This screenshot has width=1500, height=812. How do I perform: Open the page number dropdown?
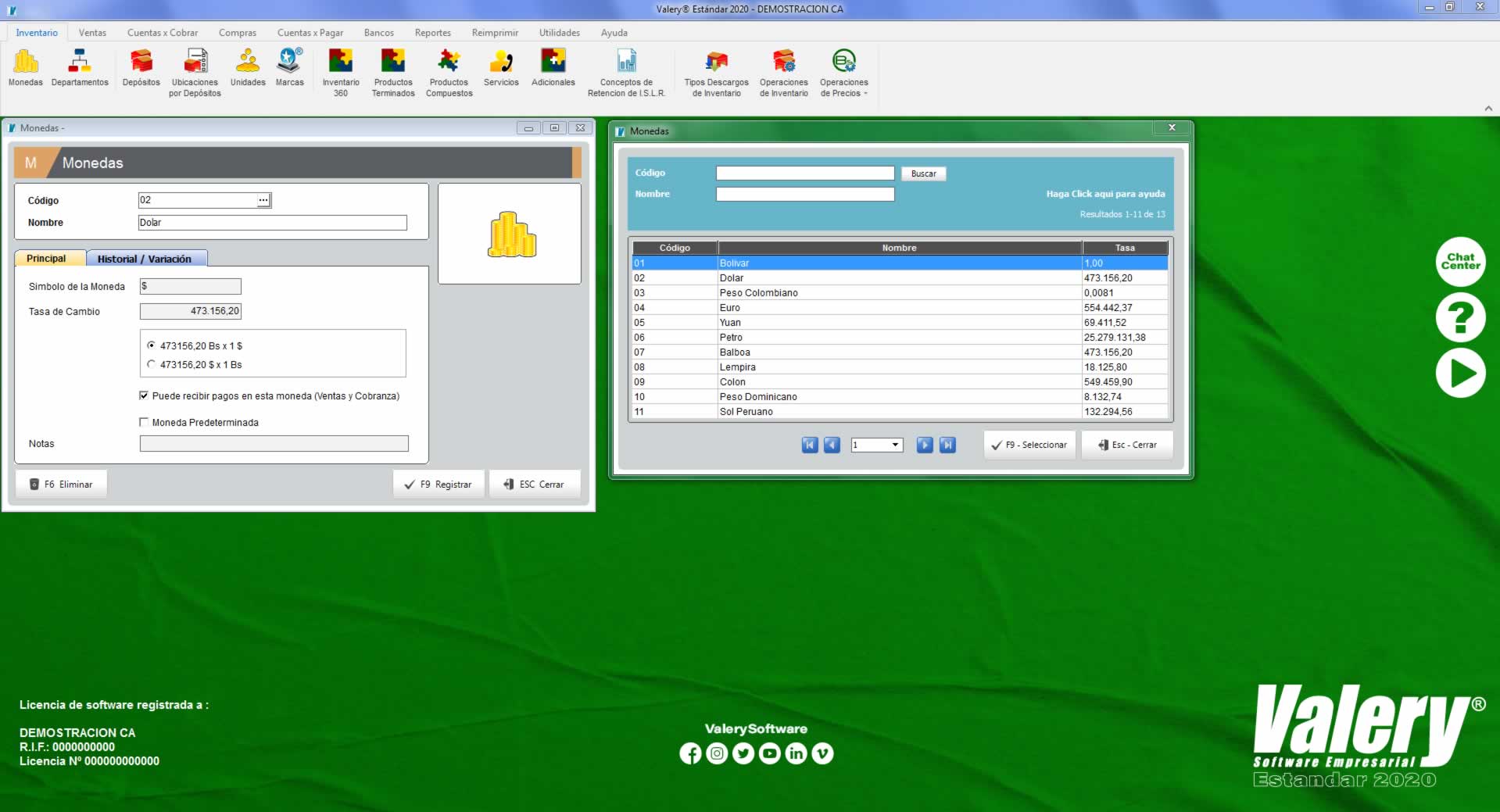tap(896, 445)
